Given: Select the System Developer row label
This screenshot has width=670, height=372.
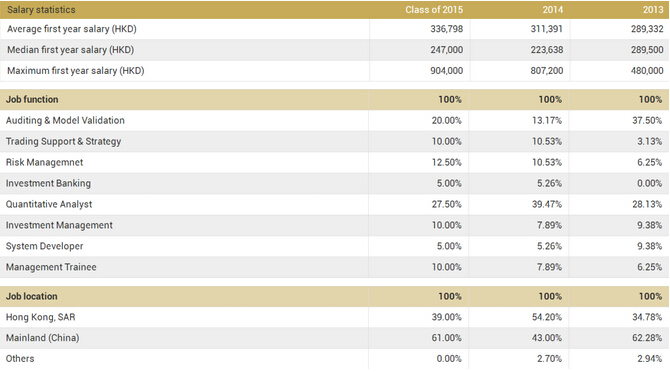Looking at the screenshot, I should pos(44,246).
